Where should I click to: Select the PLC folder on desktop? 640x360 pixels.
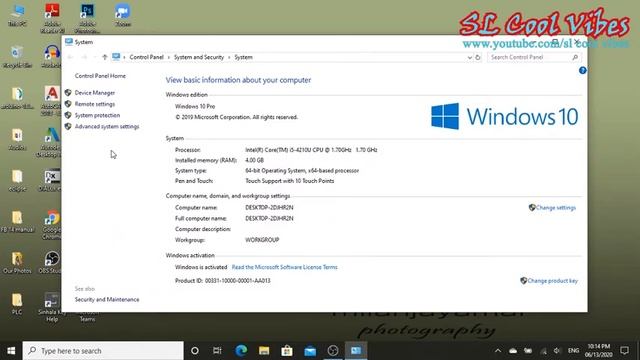[17, 304]
